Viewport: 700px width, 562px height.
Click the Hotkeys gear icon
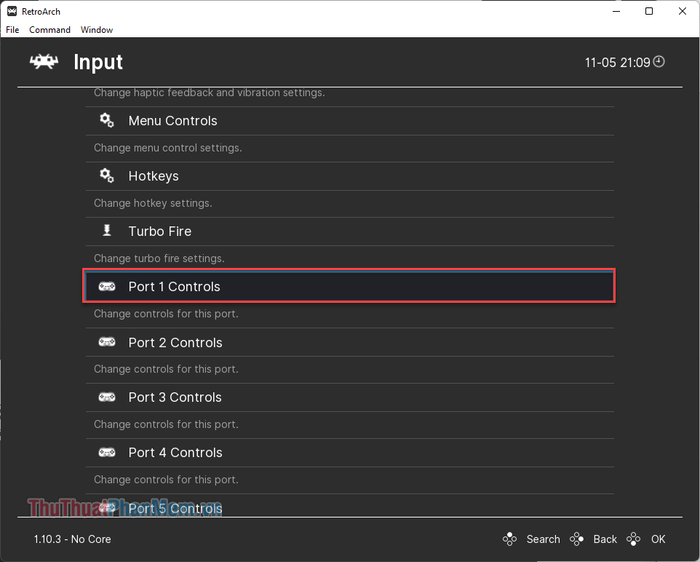pos(107,175)
